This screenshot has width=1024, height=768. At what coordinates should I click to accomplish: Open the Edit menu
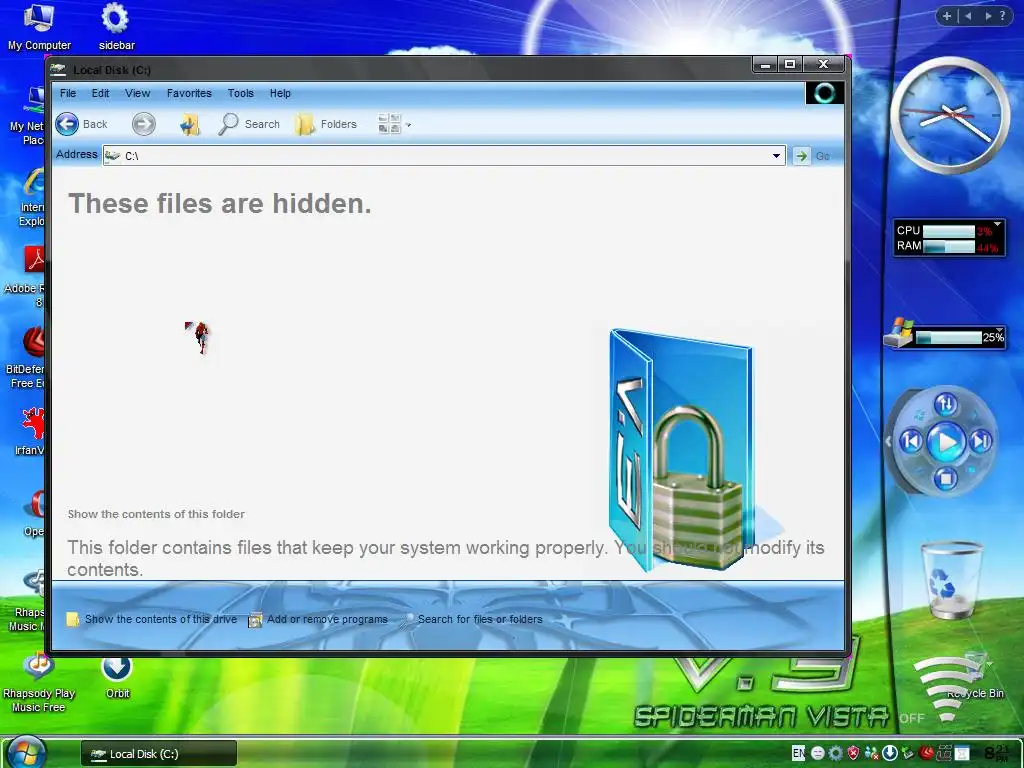coord(100,93)
